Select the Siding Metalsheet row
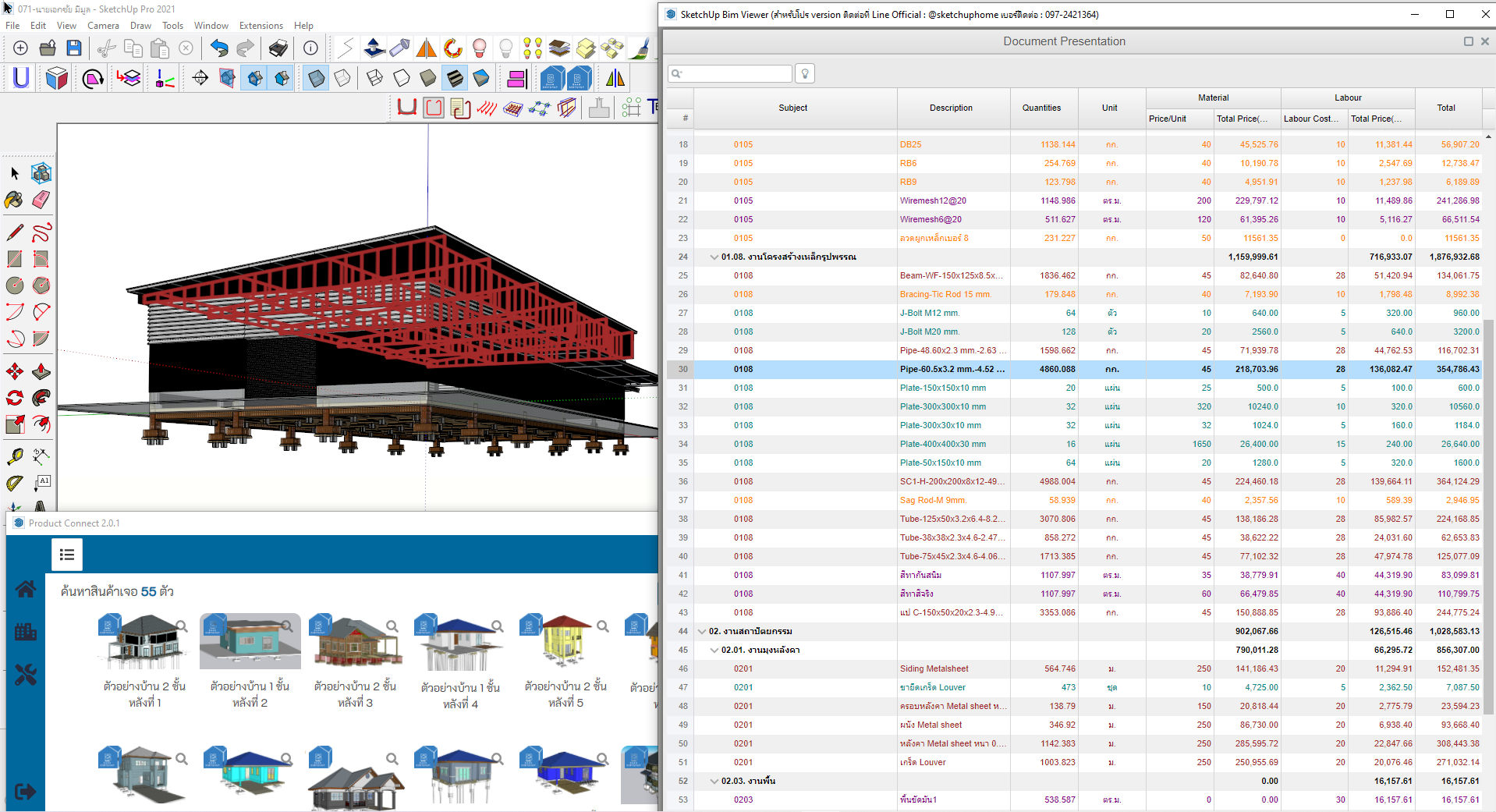1496x812 pixels. (x=1075, y=668)
